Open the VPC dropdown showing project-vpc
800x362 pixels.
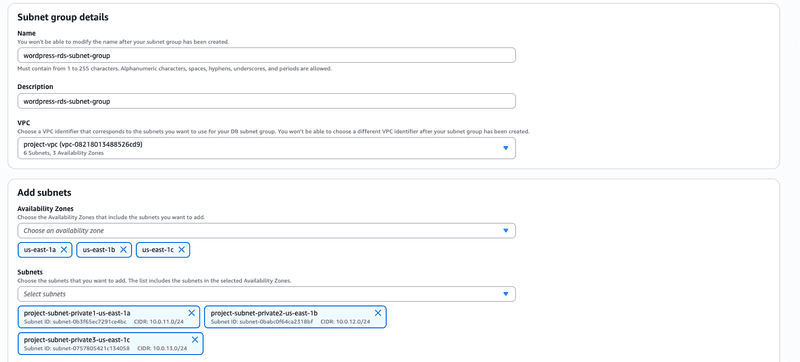click(266, 148)
